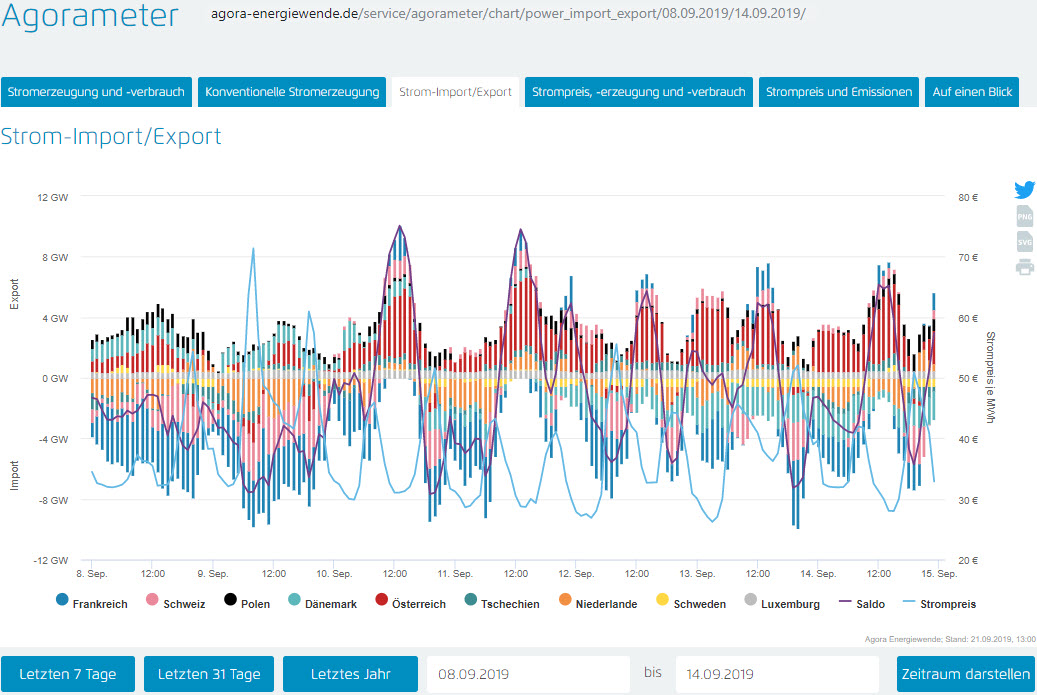Print the chart using printer icon
1037x695 pixels.
tap(1024, 267)
